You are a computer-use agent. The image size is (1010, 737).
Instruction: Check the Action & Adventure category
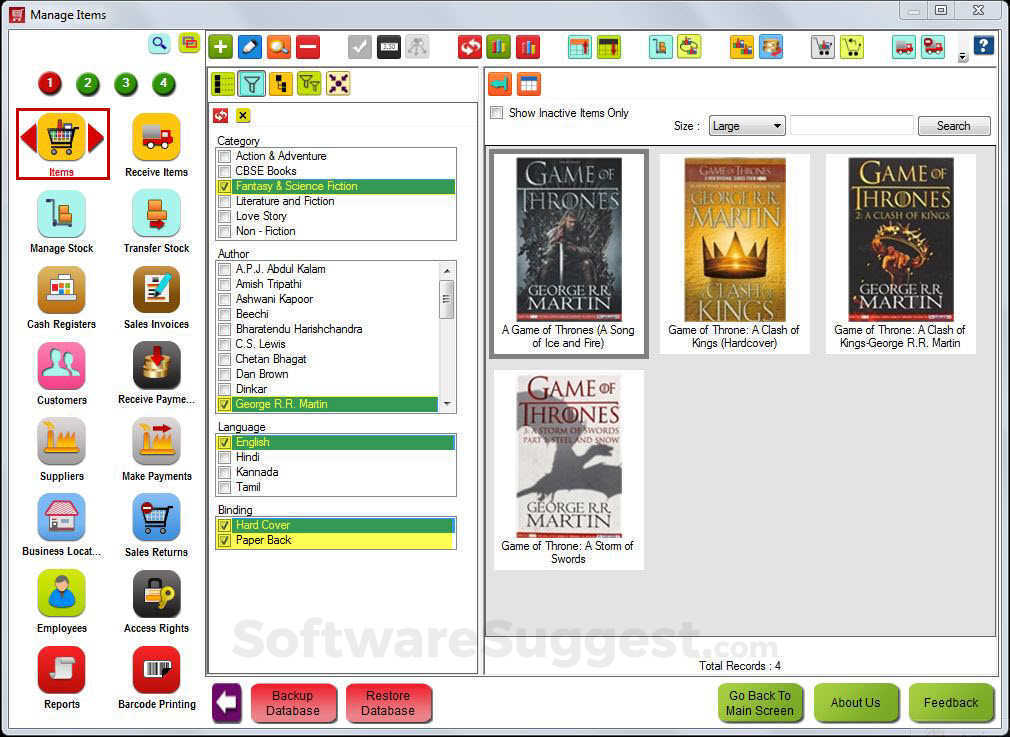[225, 156]
